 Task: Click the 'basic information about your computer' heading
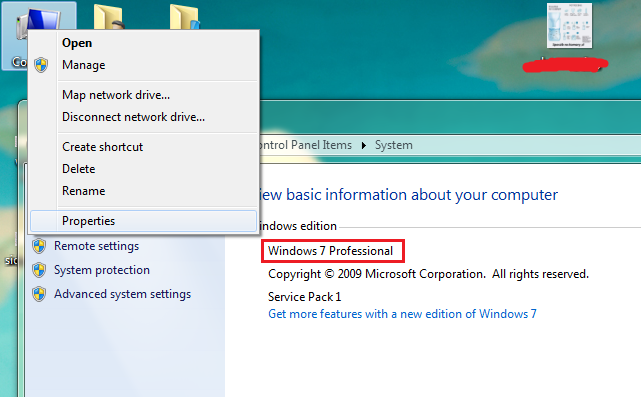coord(422,195)
